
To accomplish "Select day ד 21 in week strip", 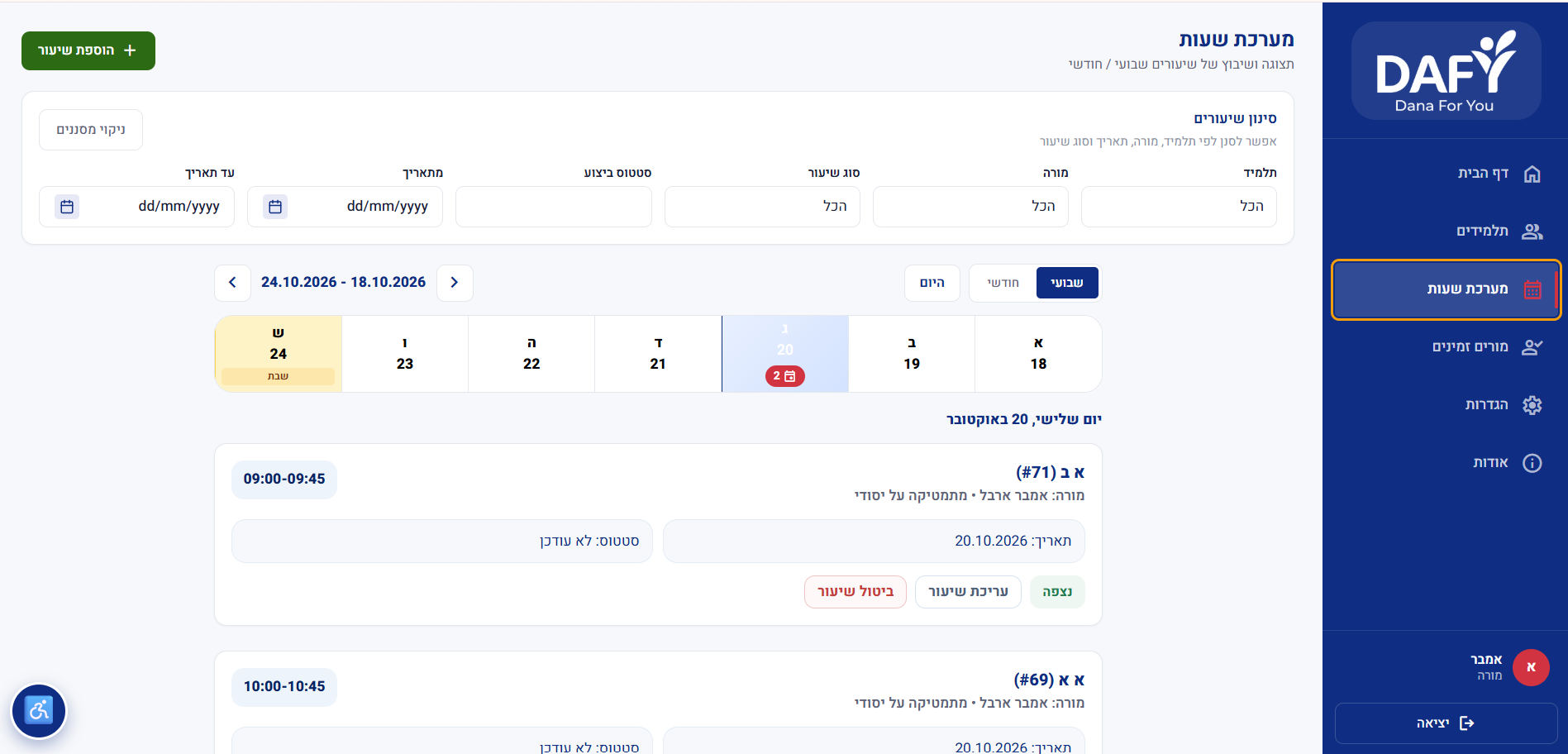I will (x=658, y=354).
